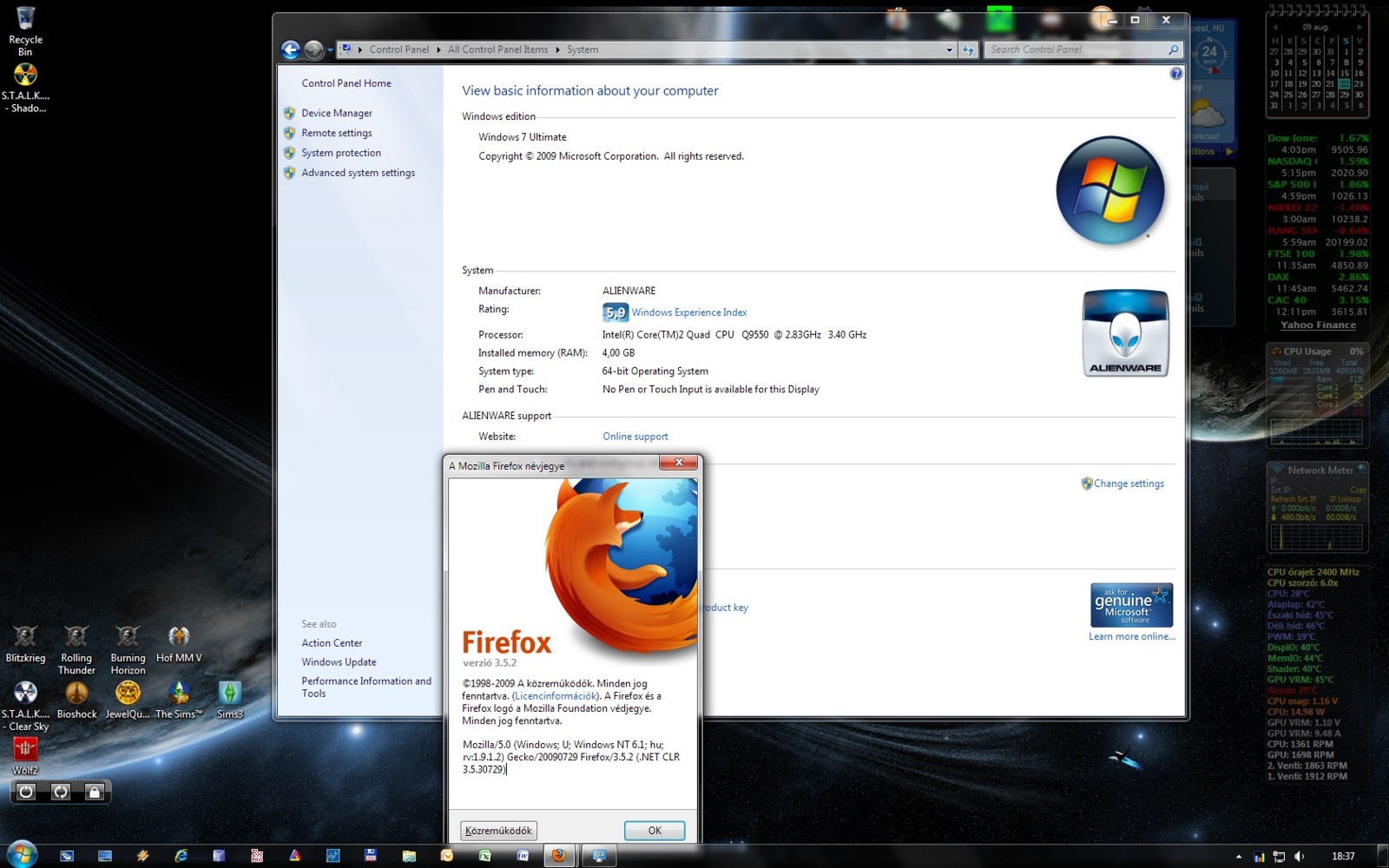This screenshot has height=868, width=1389.
Task: Click the System breadcrumb segment
Action: 583,49
